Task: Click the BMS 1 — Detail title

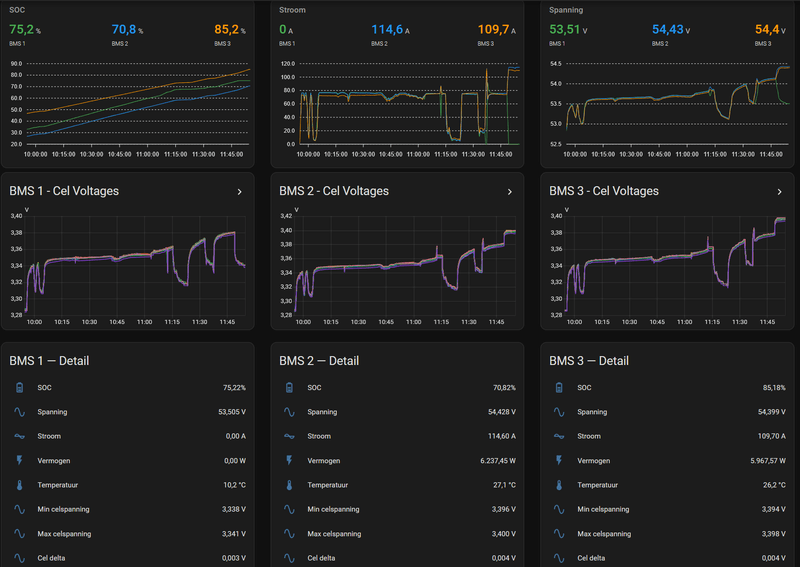Action: pos(49,361)
